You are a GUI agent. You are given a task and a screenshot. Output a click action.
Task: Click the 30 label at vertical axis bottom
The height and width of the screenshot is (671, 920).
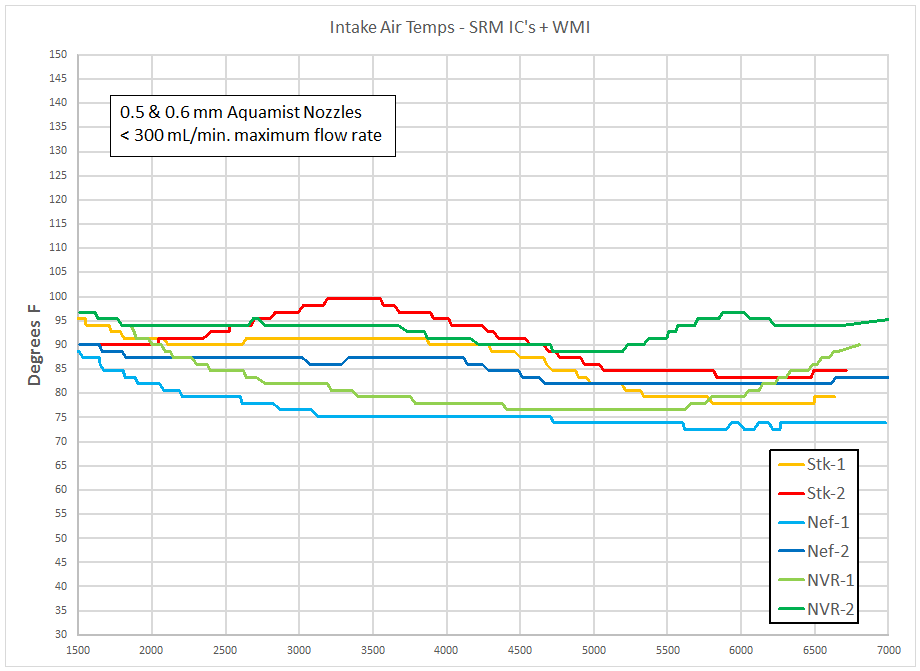tap(63, 634)
